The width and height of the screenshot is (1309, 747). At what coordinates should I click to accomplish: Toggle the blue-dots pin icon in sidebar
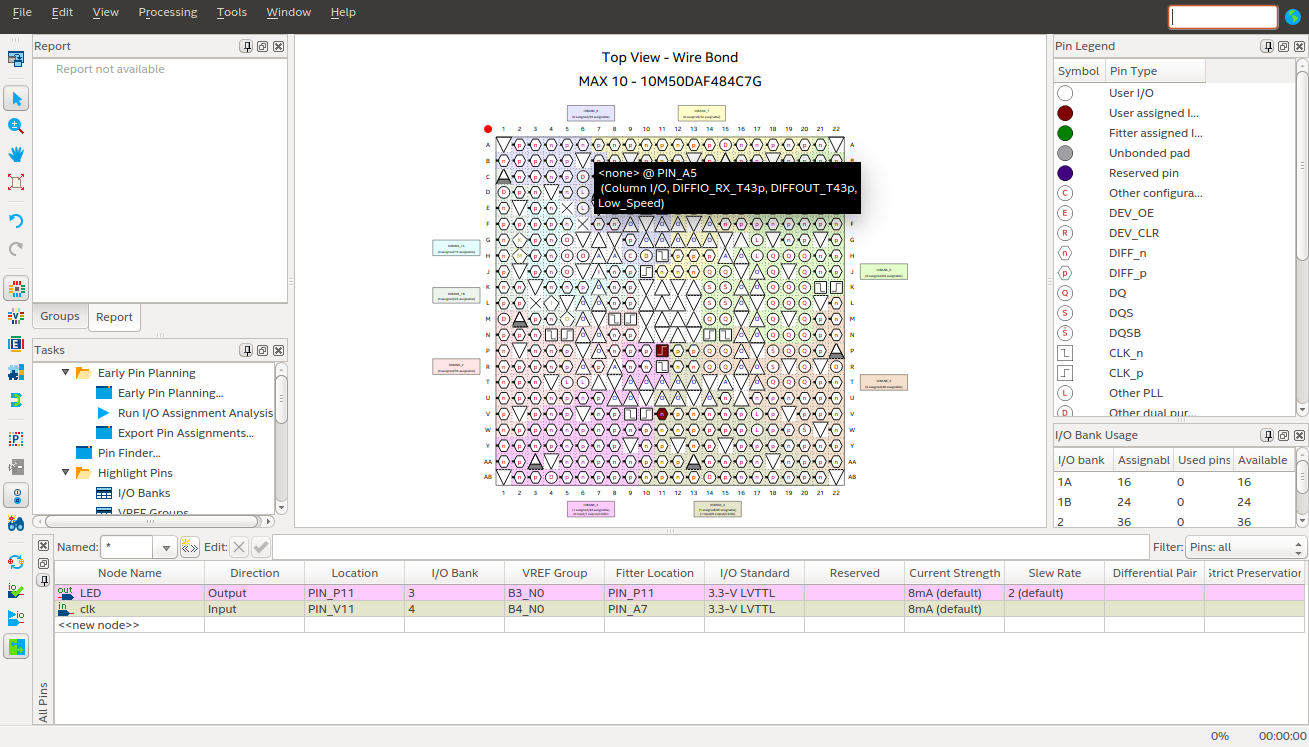16,495
